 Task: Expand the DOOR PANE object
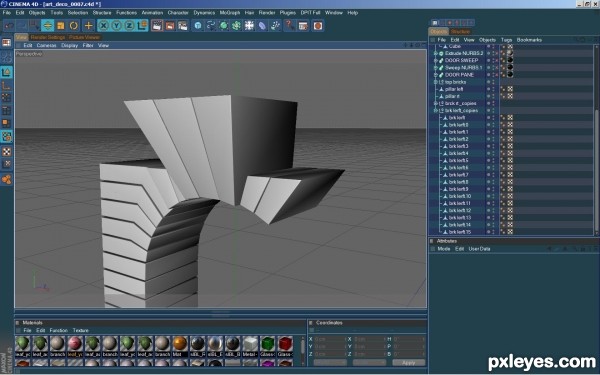click(x=435, y=75)
